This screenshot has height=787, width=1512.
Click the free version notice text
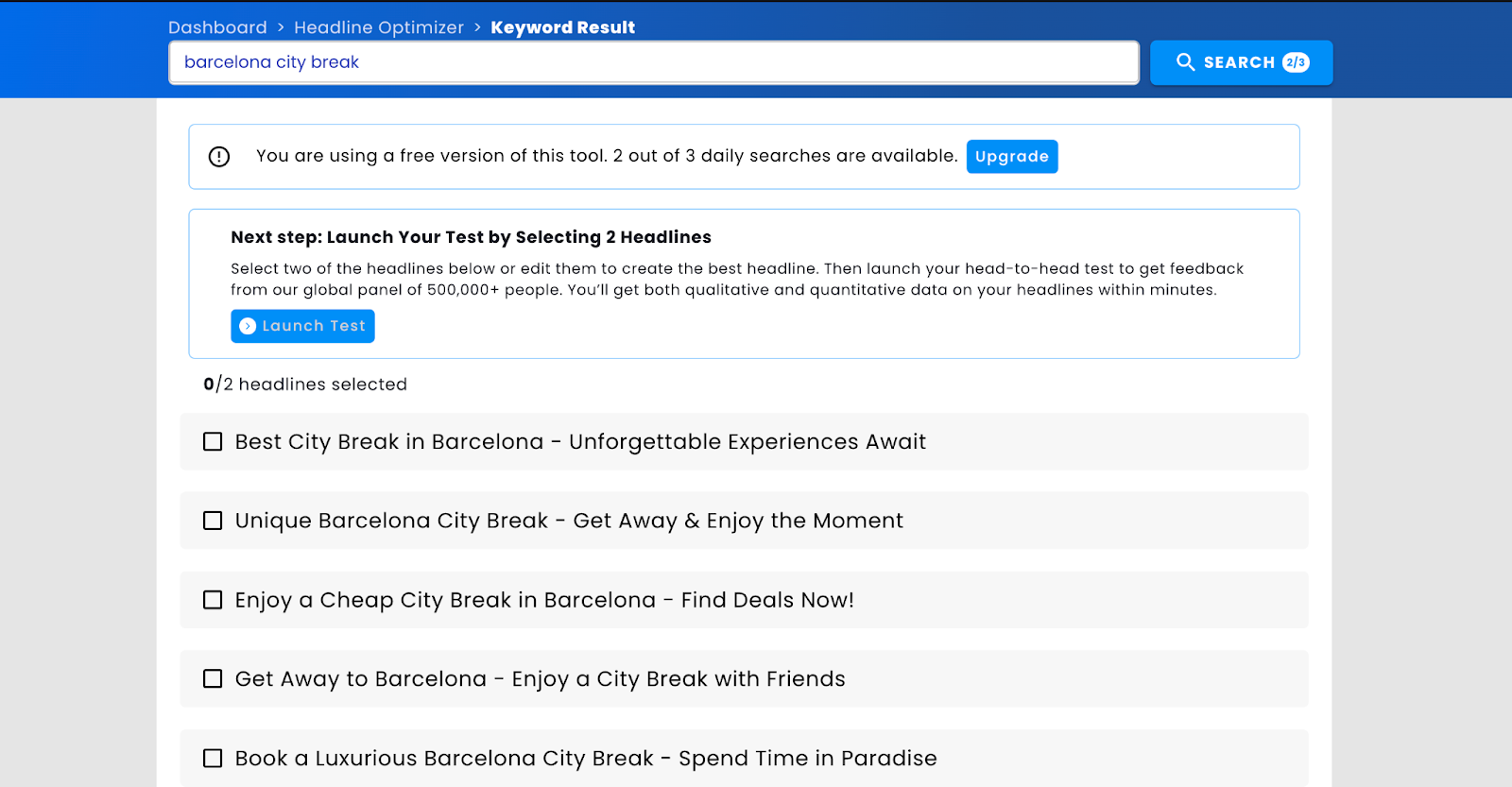click(x=607, y=156)
